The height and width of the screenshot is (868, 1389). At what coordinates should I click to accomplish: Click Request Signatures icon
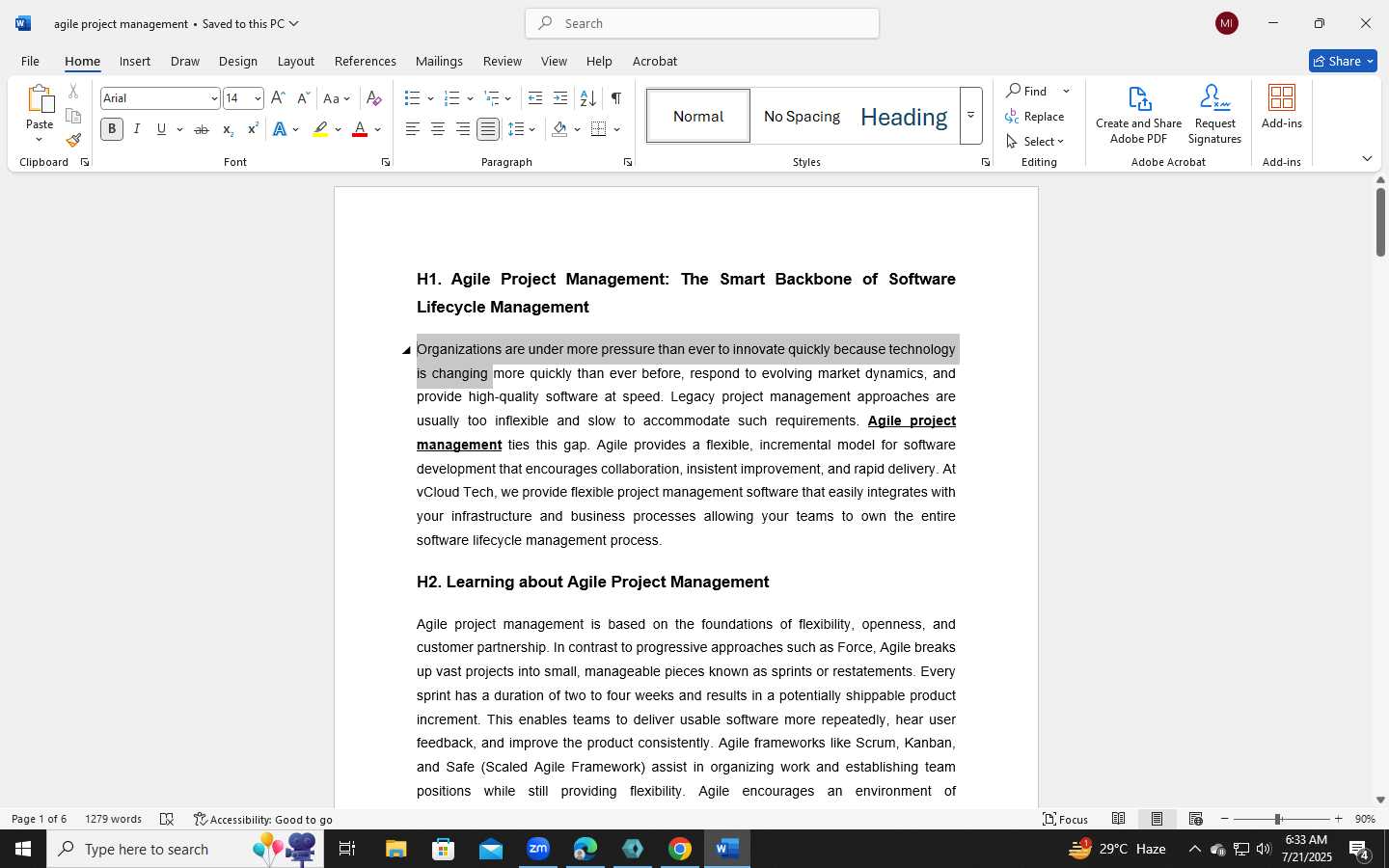(x=1214, y=115)
